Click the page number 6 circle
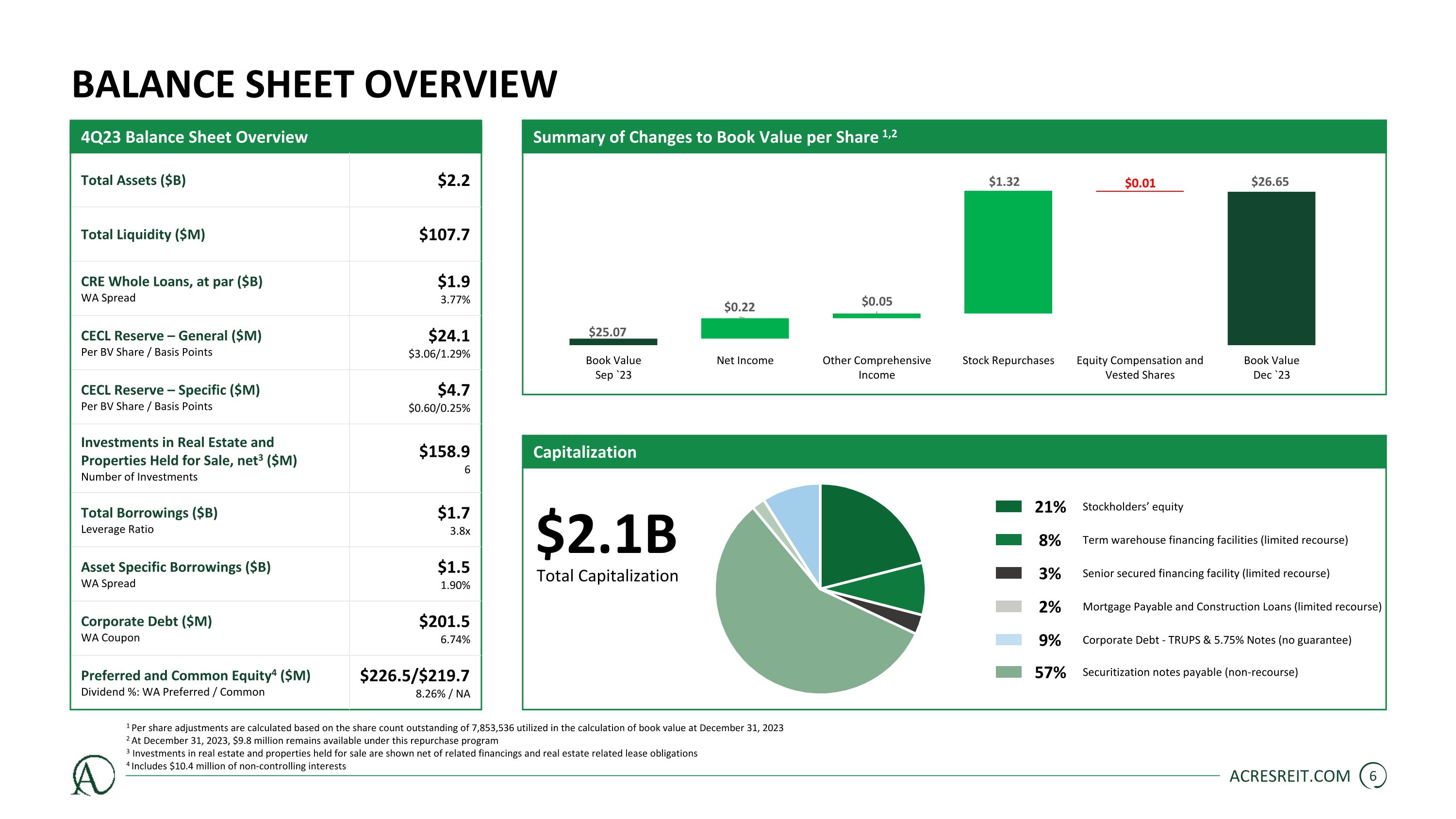This screenshot has width=1456, height=819. pos(1373,776)
